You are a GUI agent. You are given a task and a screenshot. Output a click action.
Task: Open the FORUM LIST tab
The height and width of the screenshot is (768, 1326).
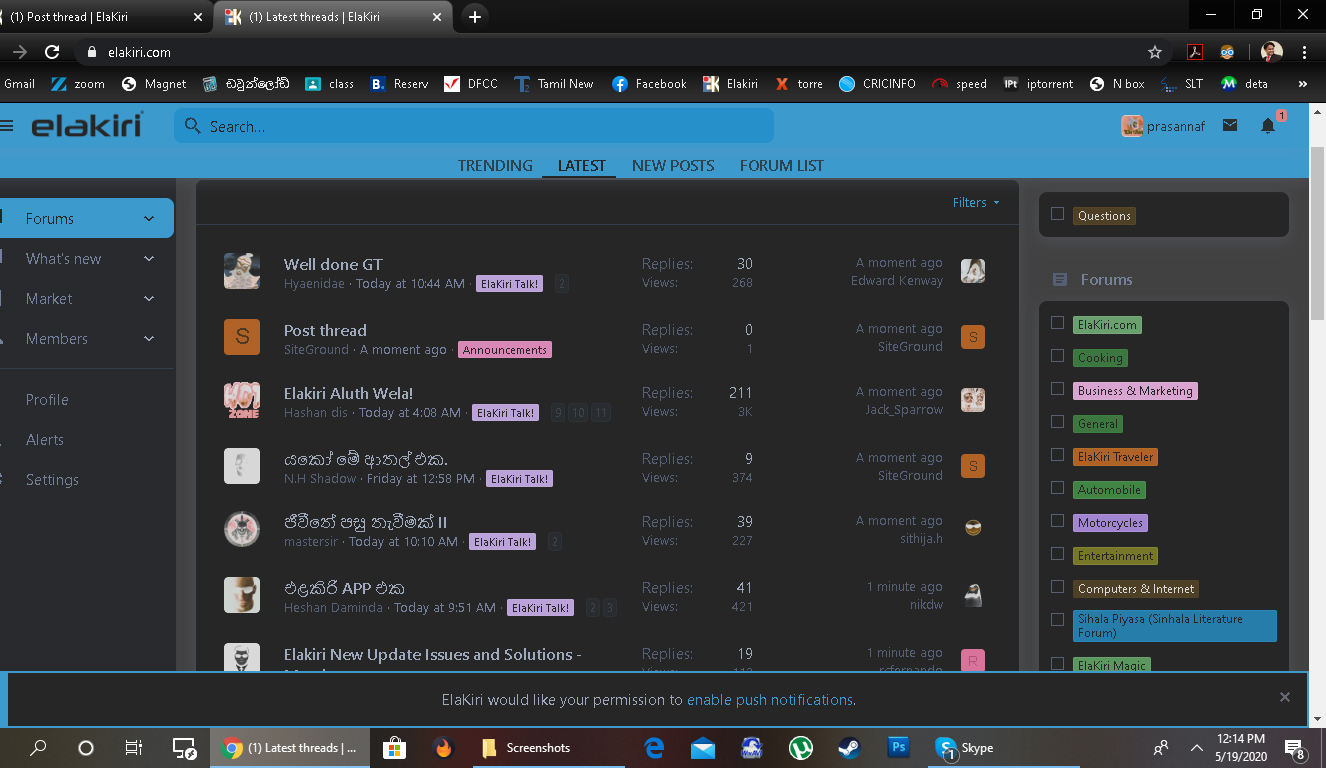click(x=782, y=165)
